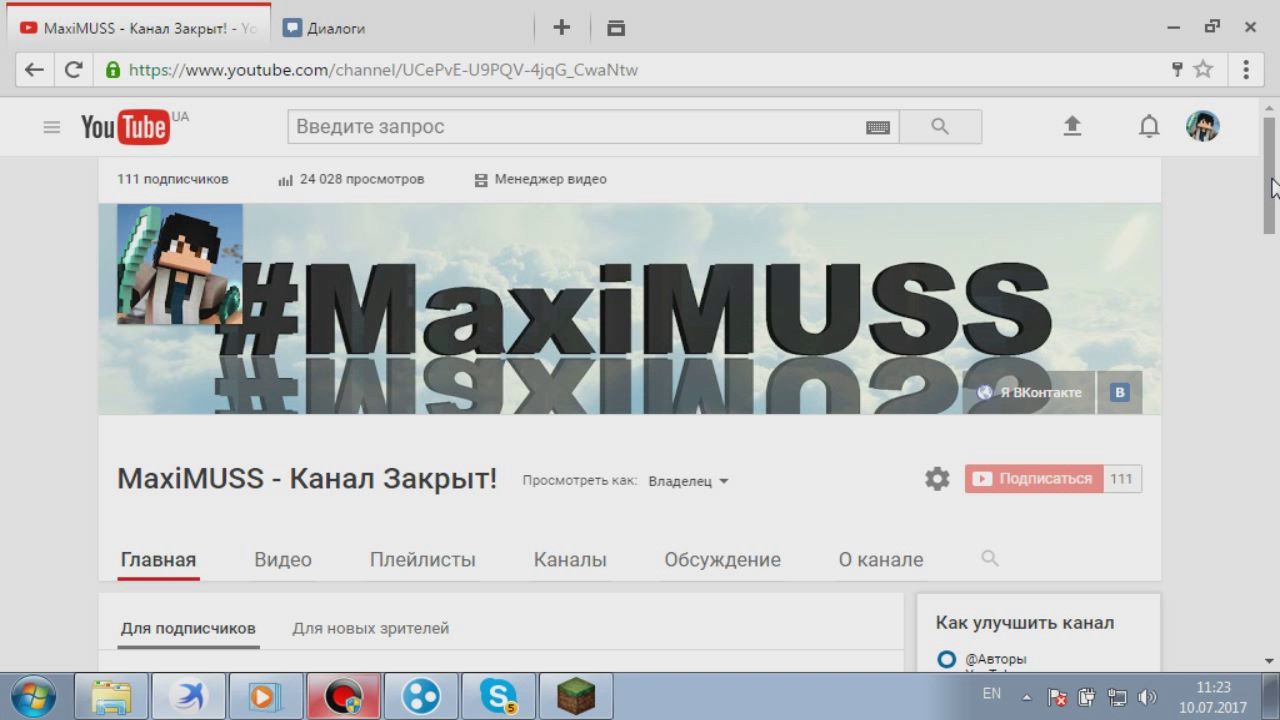Open File Explorer from taskbar
The width and height of the screenshot is (1280, 720).
tap(111, 696)
